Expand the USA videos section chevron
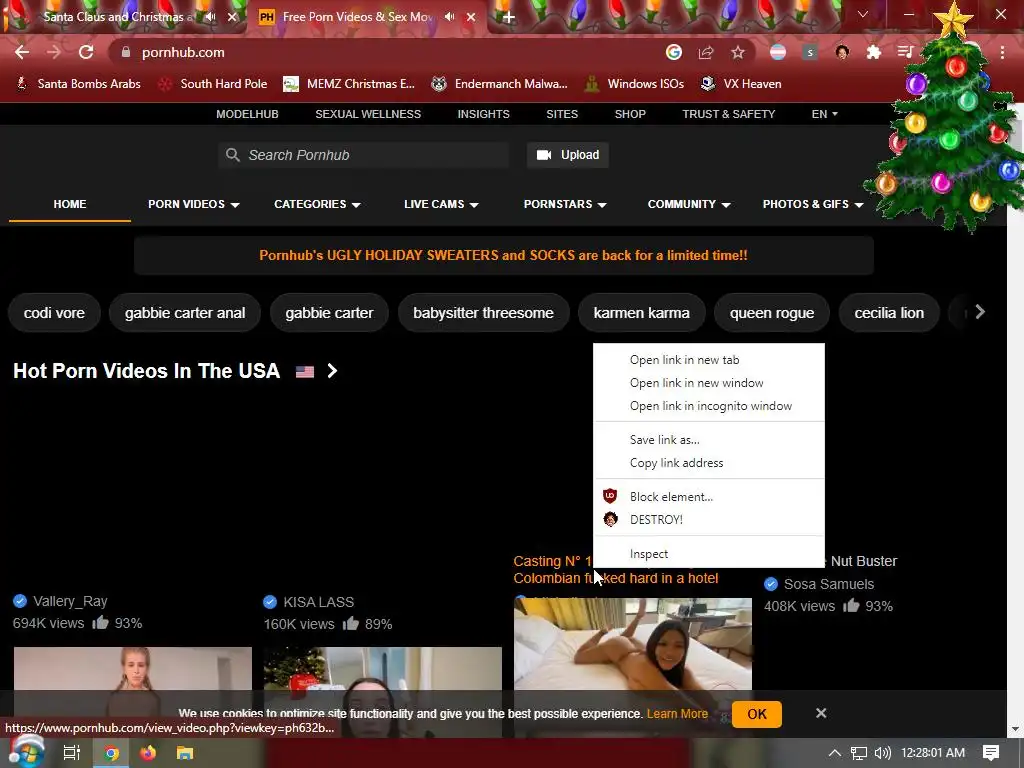The width and height of the screenshot is (1024, 768). [332, 371]
